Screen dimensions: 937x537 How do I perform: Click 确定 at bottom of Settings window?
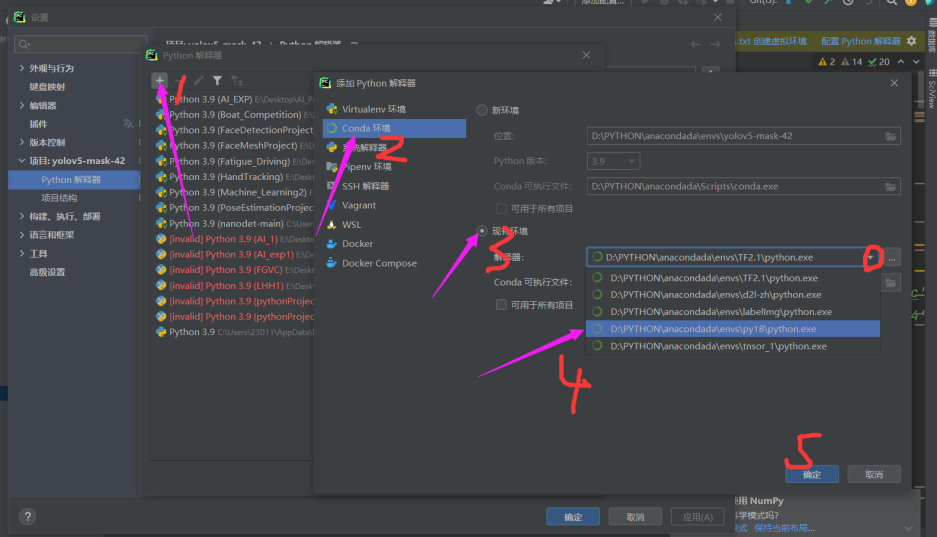click(572, 517)
